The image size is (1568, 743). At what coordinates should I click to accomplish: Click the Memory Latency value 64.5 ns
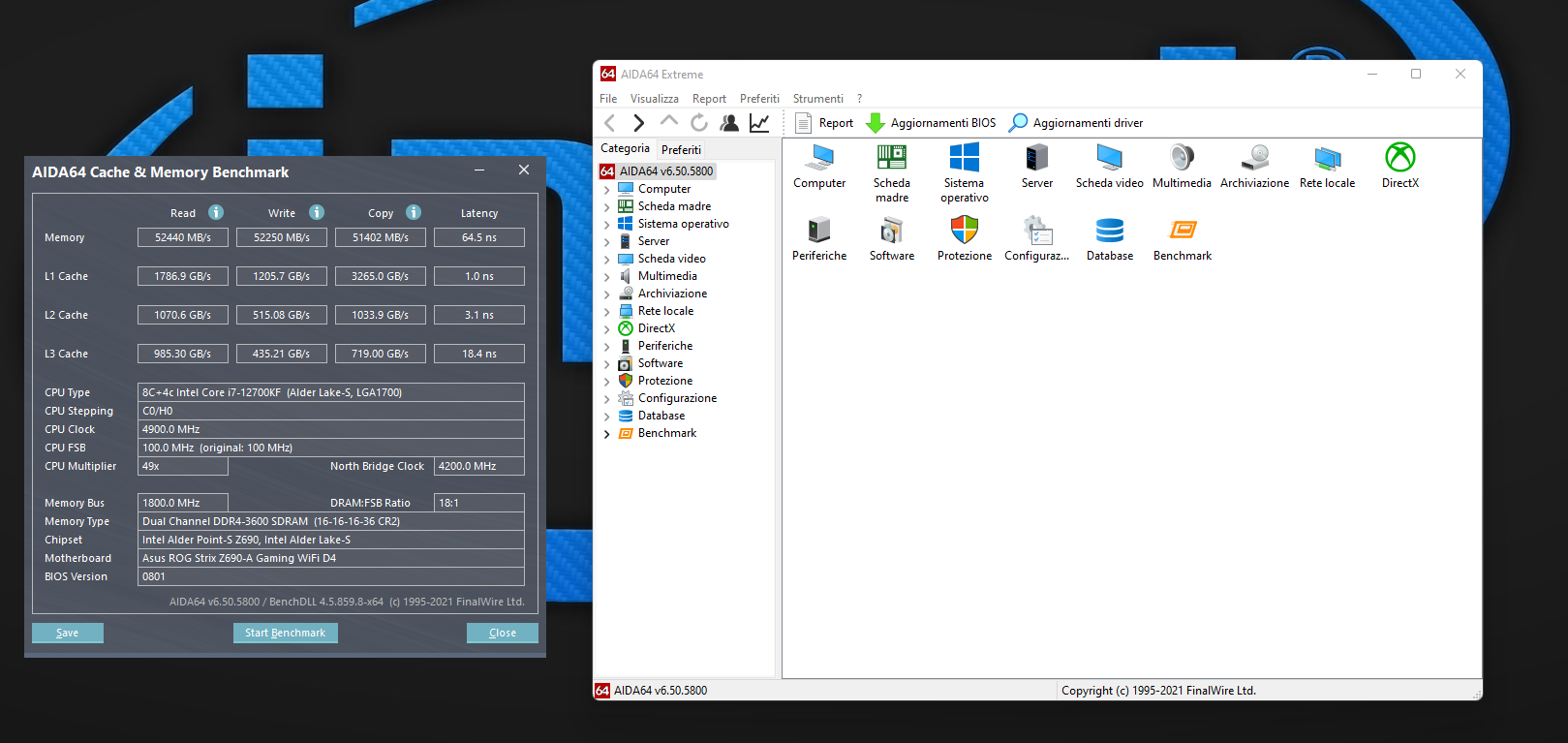[479, 237]
